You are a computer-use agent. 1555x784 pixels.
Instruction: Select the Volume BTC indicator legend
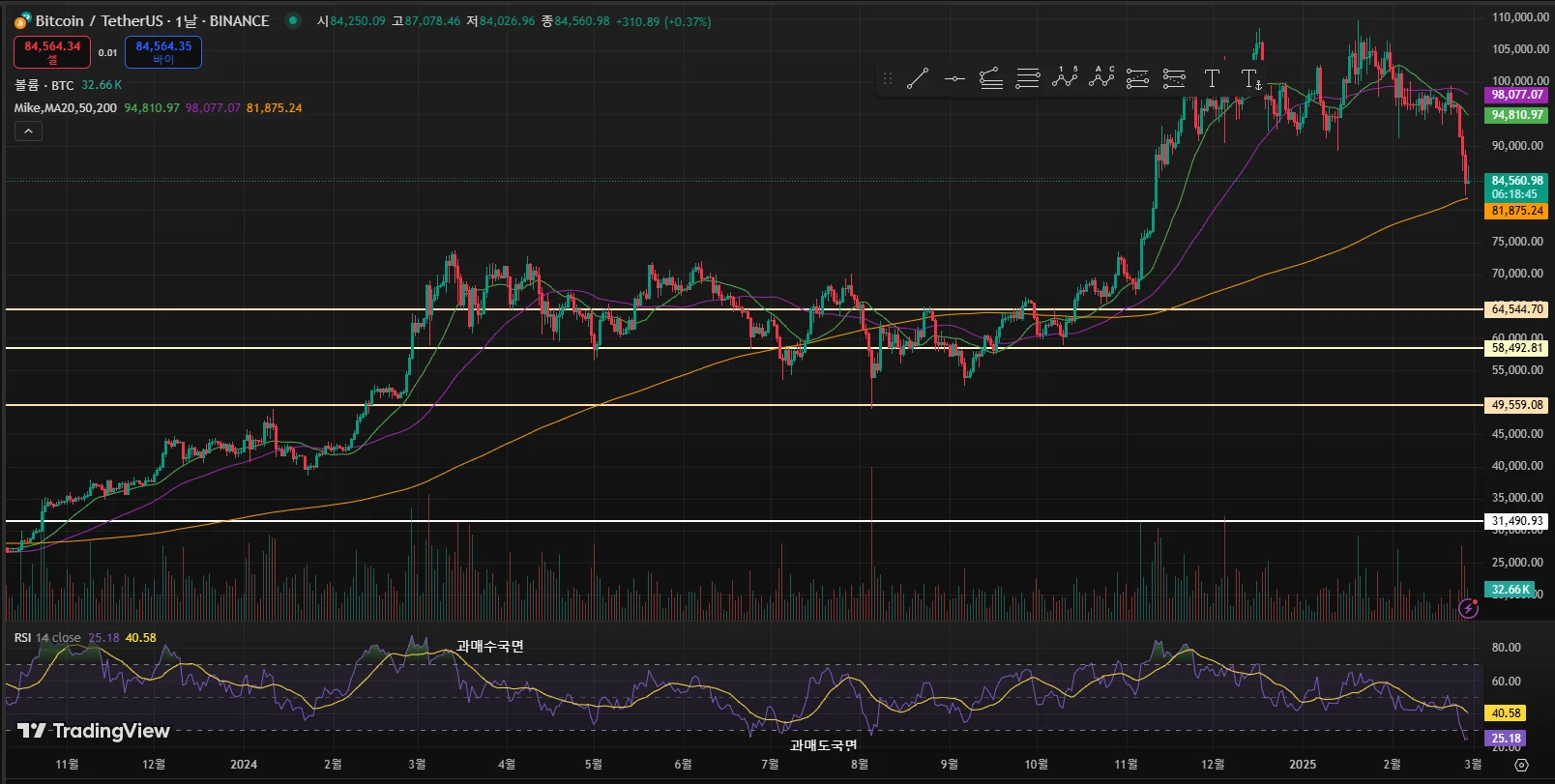tap(44, 85)
